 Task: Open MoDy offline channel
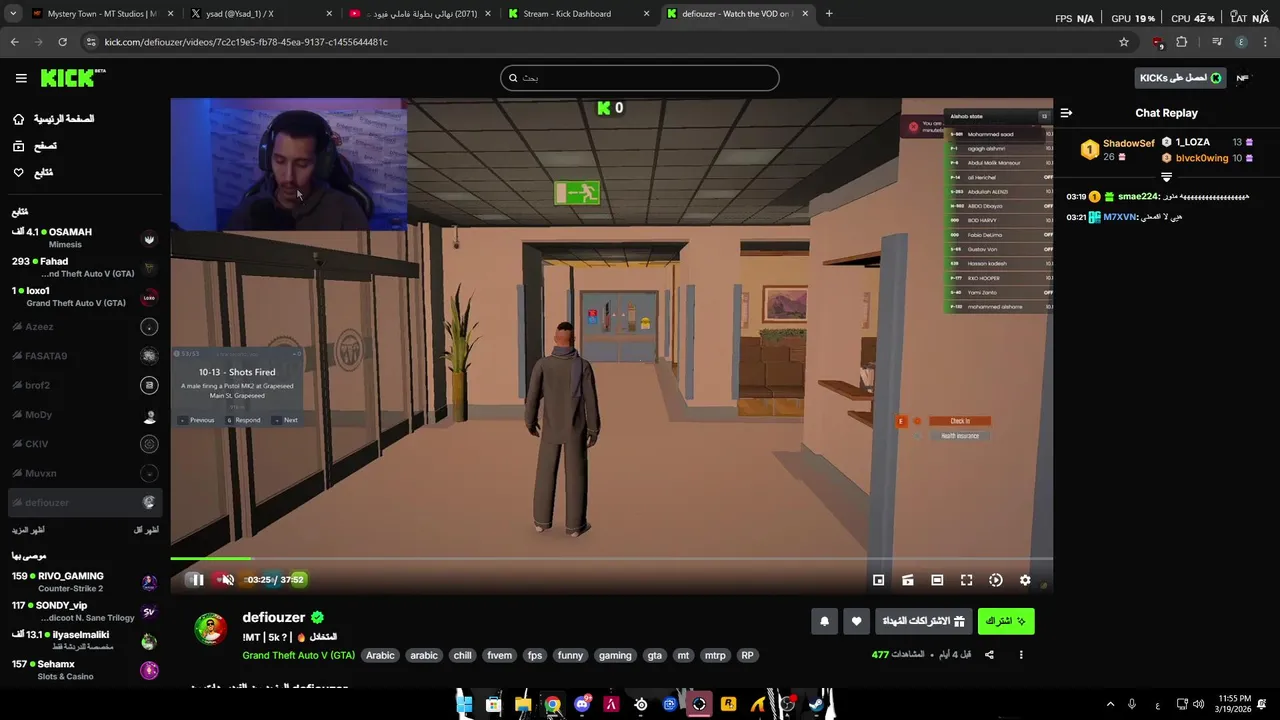pyautogui.click(x=84, y=415)
